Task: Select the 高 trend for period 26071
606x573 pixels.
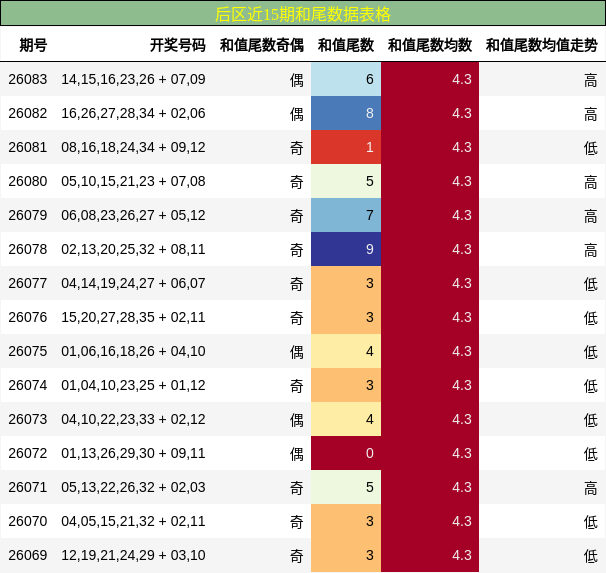Action: coord(591,488)
